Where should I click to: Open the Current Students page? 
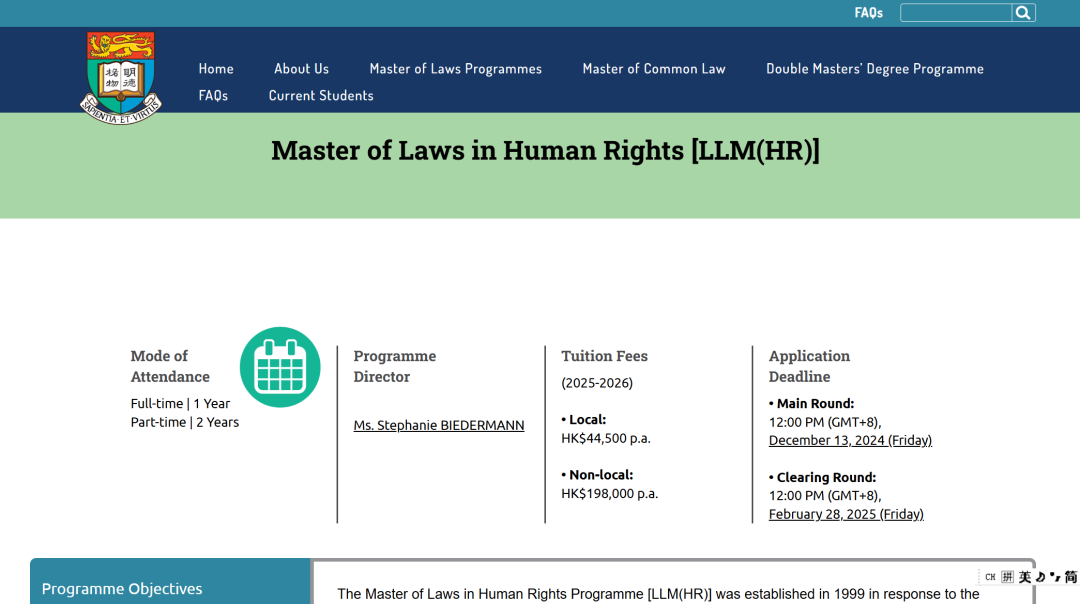point(321,95)
